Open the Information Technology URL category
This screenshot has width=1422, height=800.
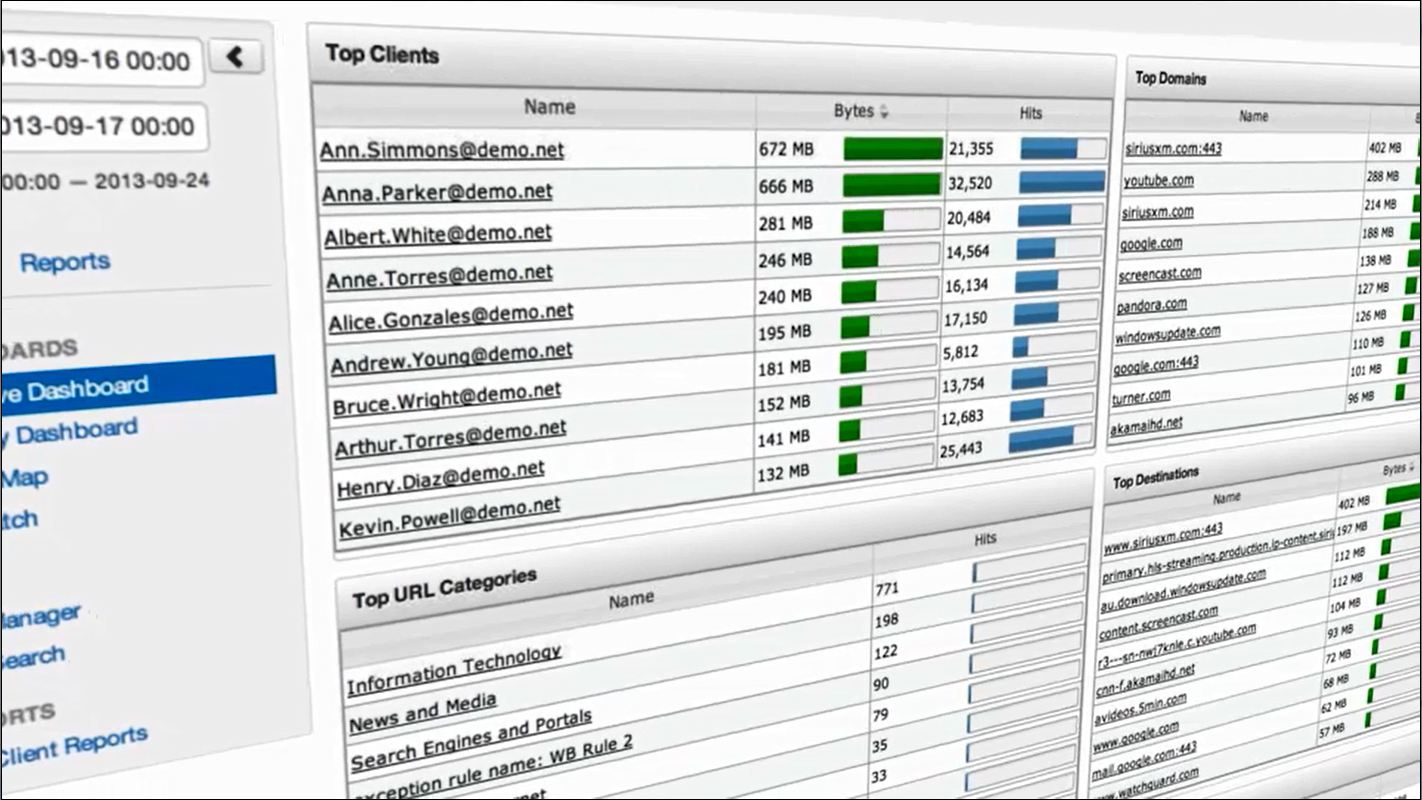pyautogui.click(x=453, y=669)
